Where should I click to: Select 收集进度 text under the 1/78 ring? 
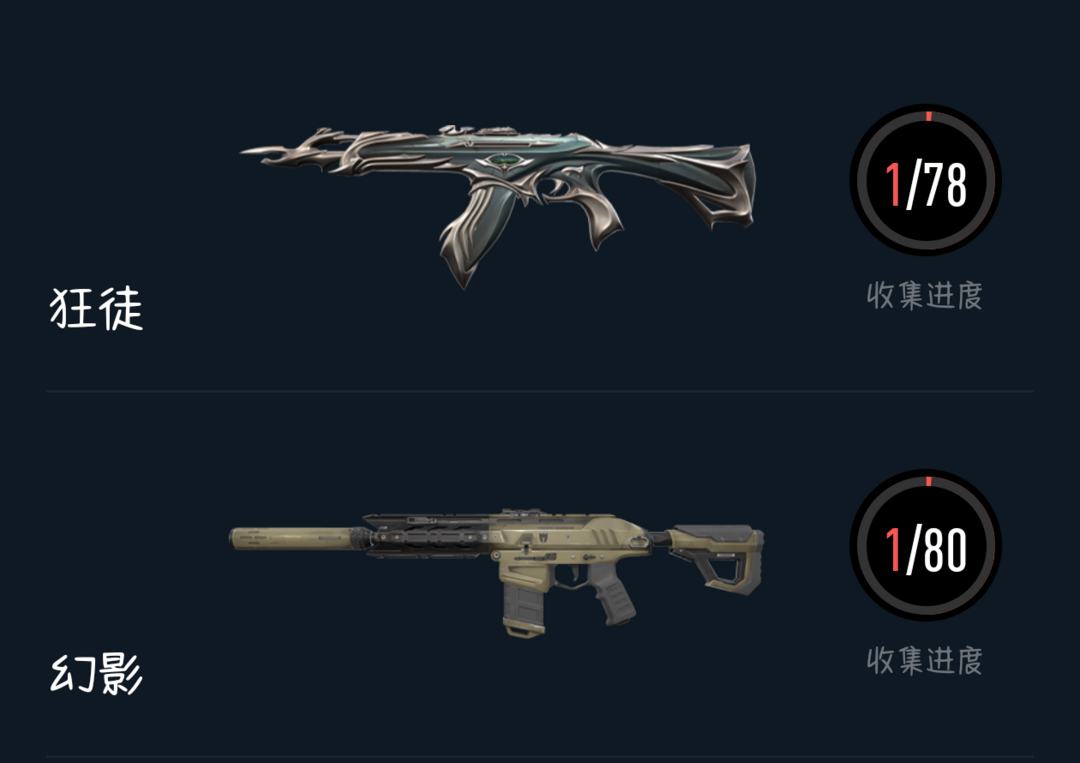[924, 295]
